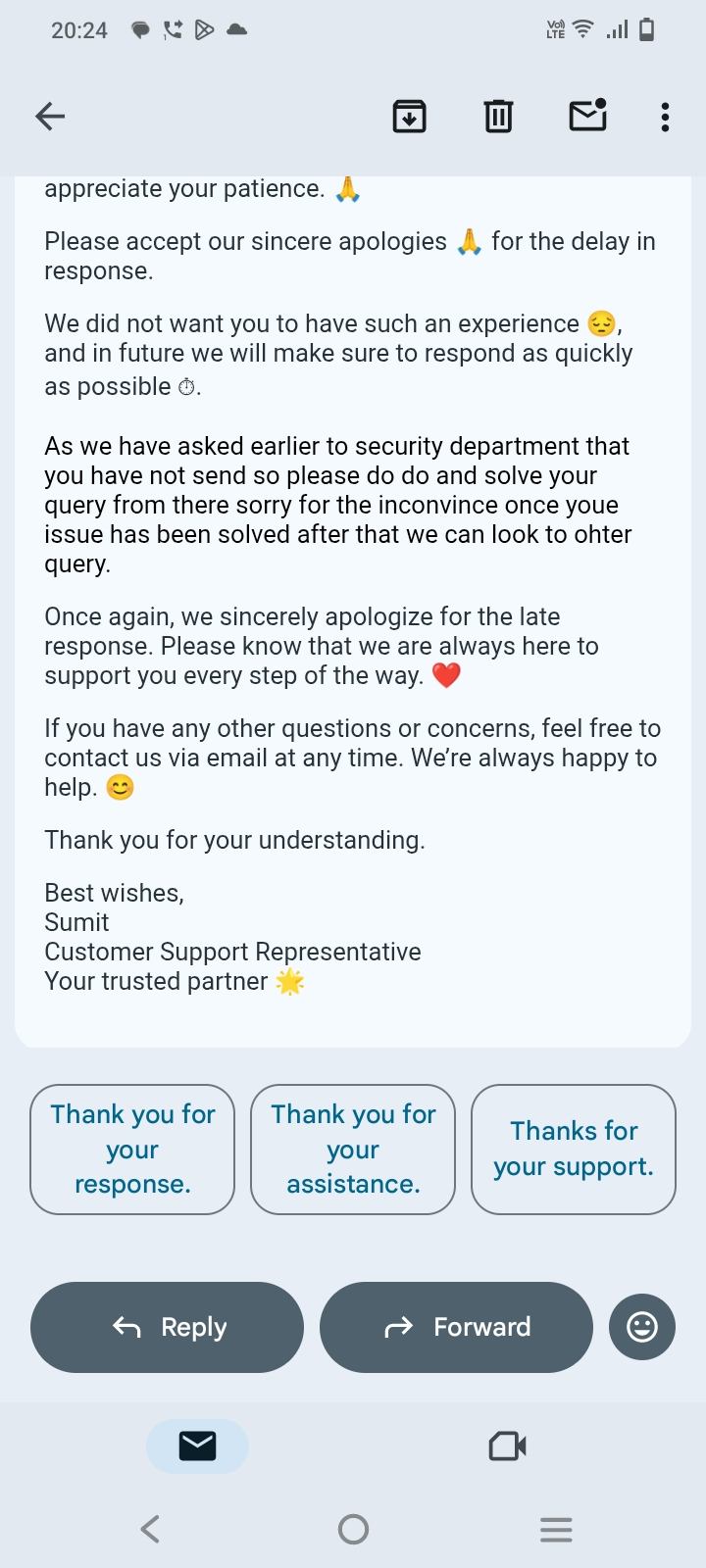Screen dimensions: 706x1568
Task: Choose 'Thank you for your response.' smart reply
Action: tap(132, 1149)
